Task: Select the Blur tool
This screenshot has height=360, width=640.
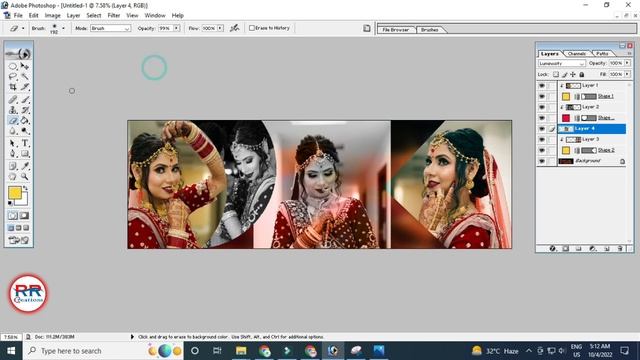Action: (13, 131)
